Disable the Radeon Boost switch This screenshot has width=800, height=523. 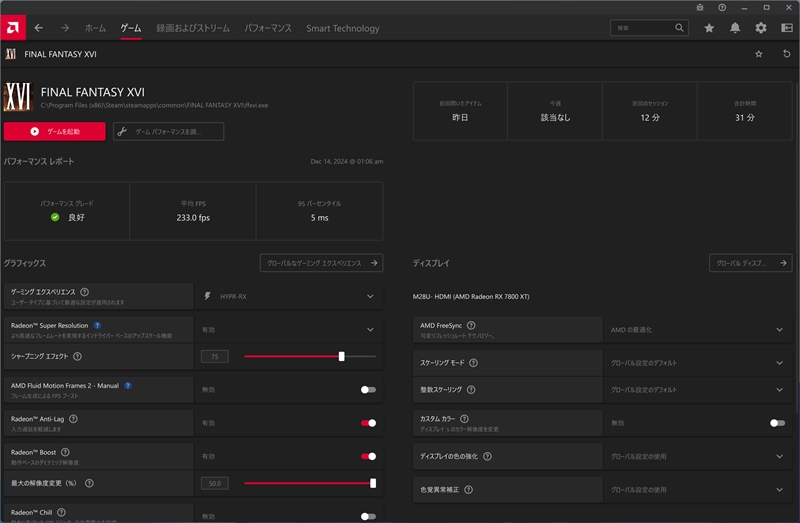point(368,456)
